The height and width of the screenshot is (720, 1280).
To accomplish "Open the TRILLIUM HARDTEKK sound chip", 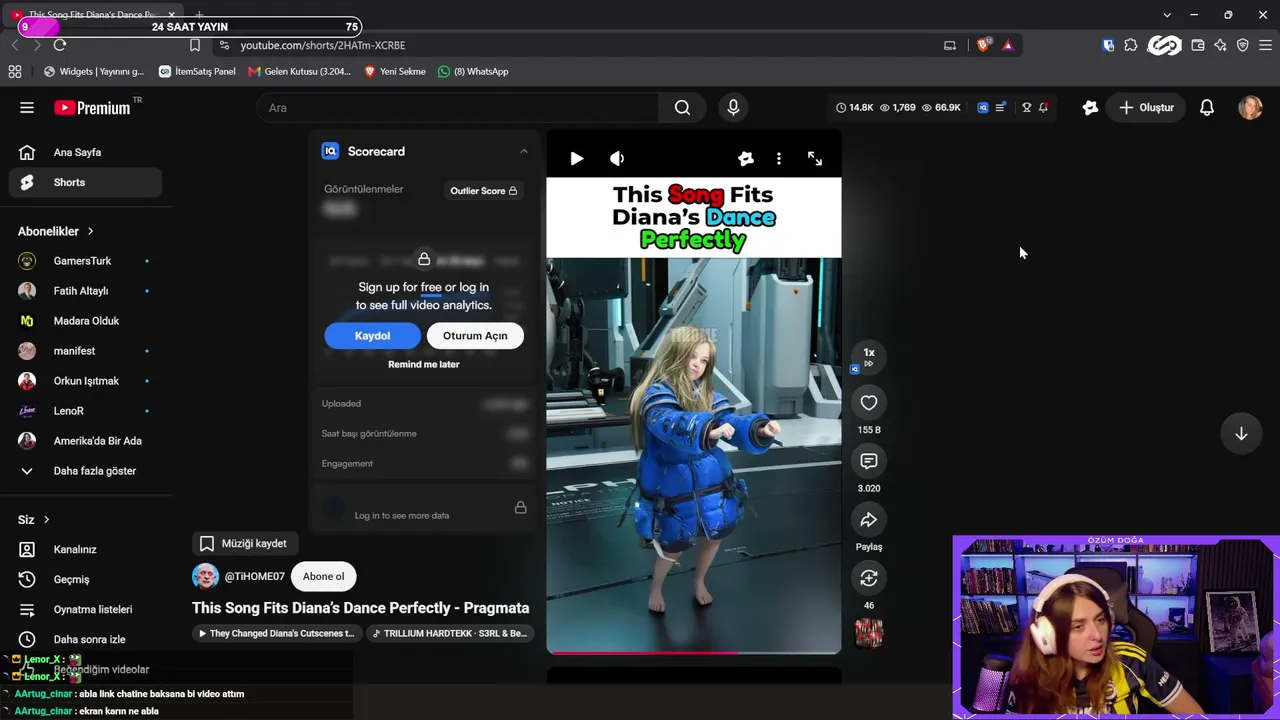I will [x=450, y=633].
